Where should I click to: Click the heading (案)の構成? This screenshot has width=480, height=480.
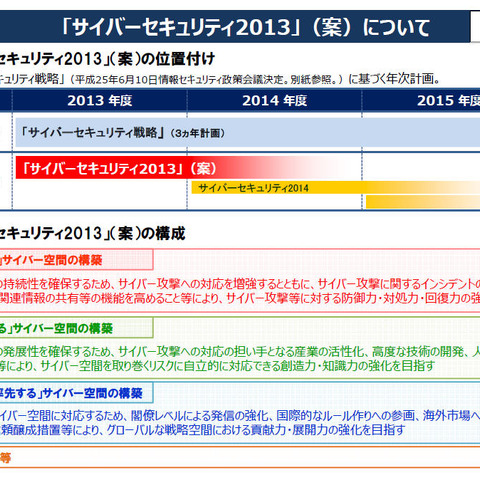147,233
